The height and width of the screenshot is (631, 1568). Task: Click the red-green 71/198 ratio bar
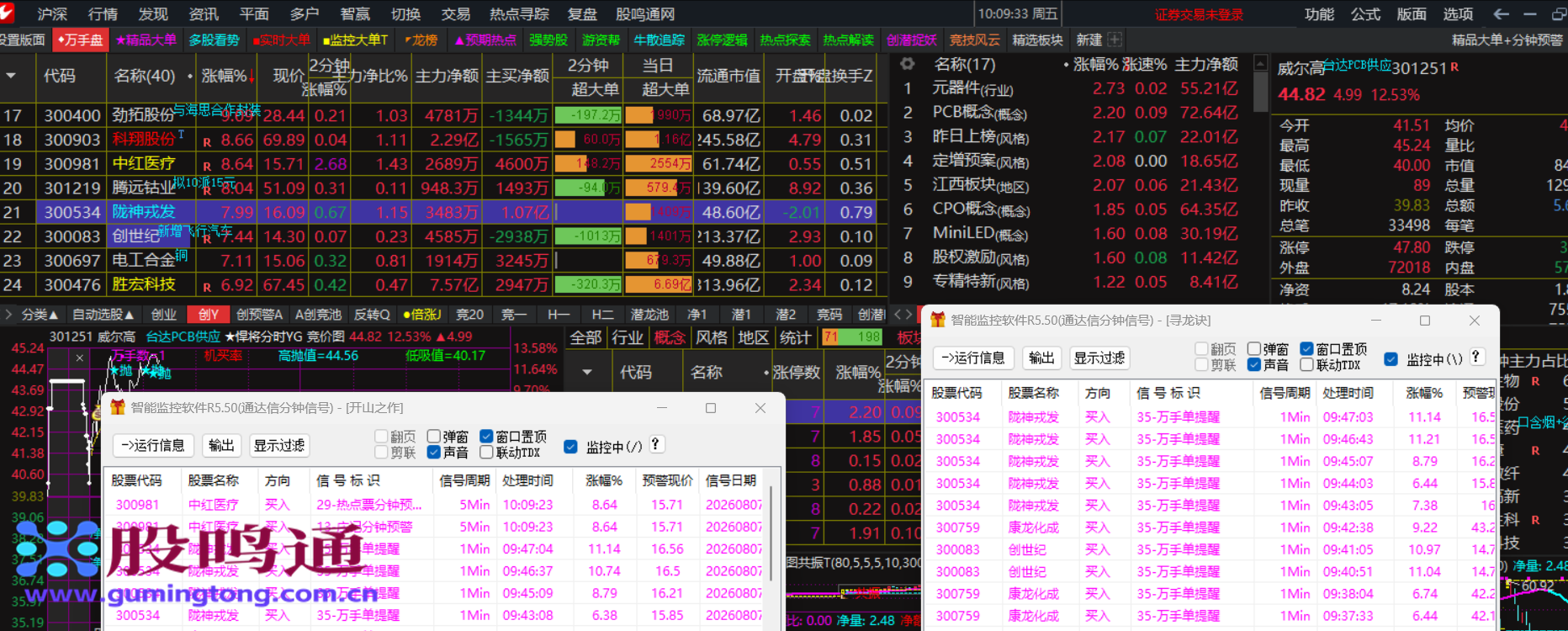[851, 337]
